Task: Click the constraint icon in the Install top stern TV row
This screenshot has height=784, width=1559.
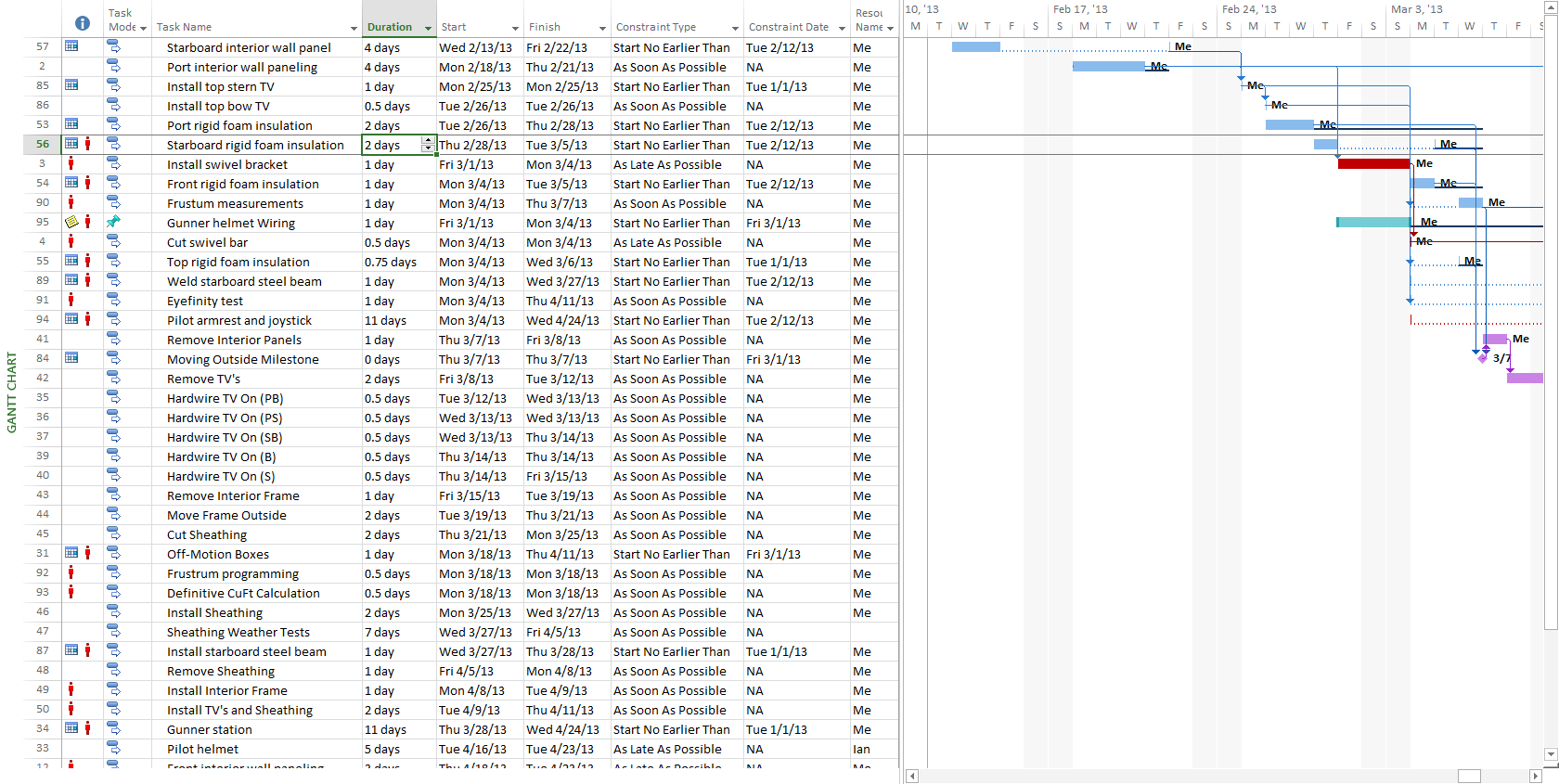Action: click(x=71, y=85)
